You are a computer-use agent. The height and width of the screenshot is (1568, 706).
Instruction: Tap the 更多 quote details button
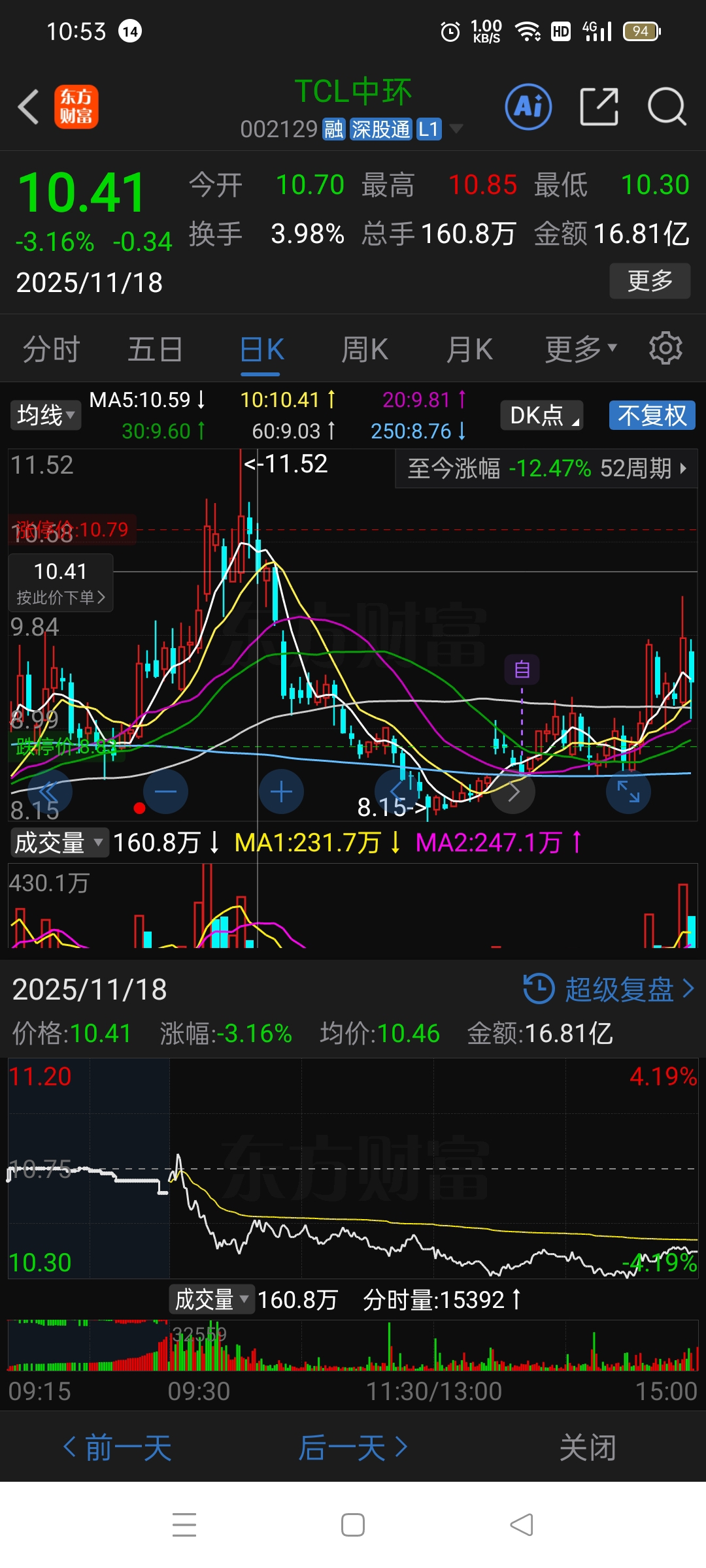(x=650, y=281)
